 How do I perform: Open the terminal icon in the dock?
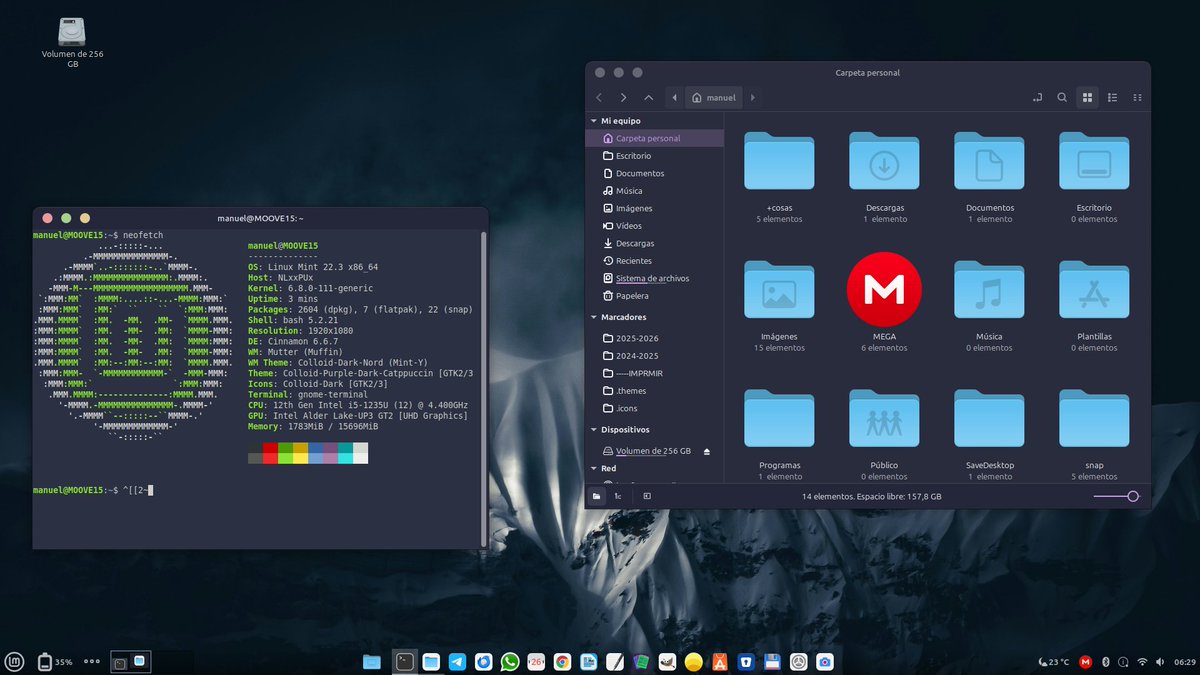(x=404, y=661)
